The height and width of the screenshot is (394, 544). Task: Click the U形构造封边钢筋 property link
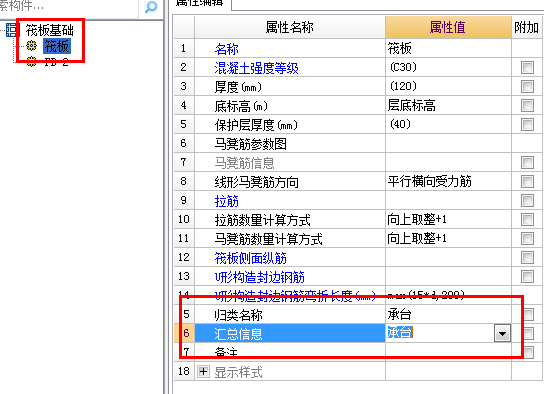coord(260,277)
